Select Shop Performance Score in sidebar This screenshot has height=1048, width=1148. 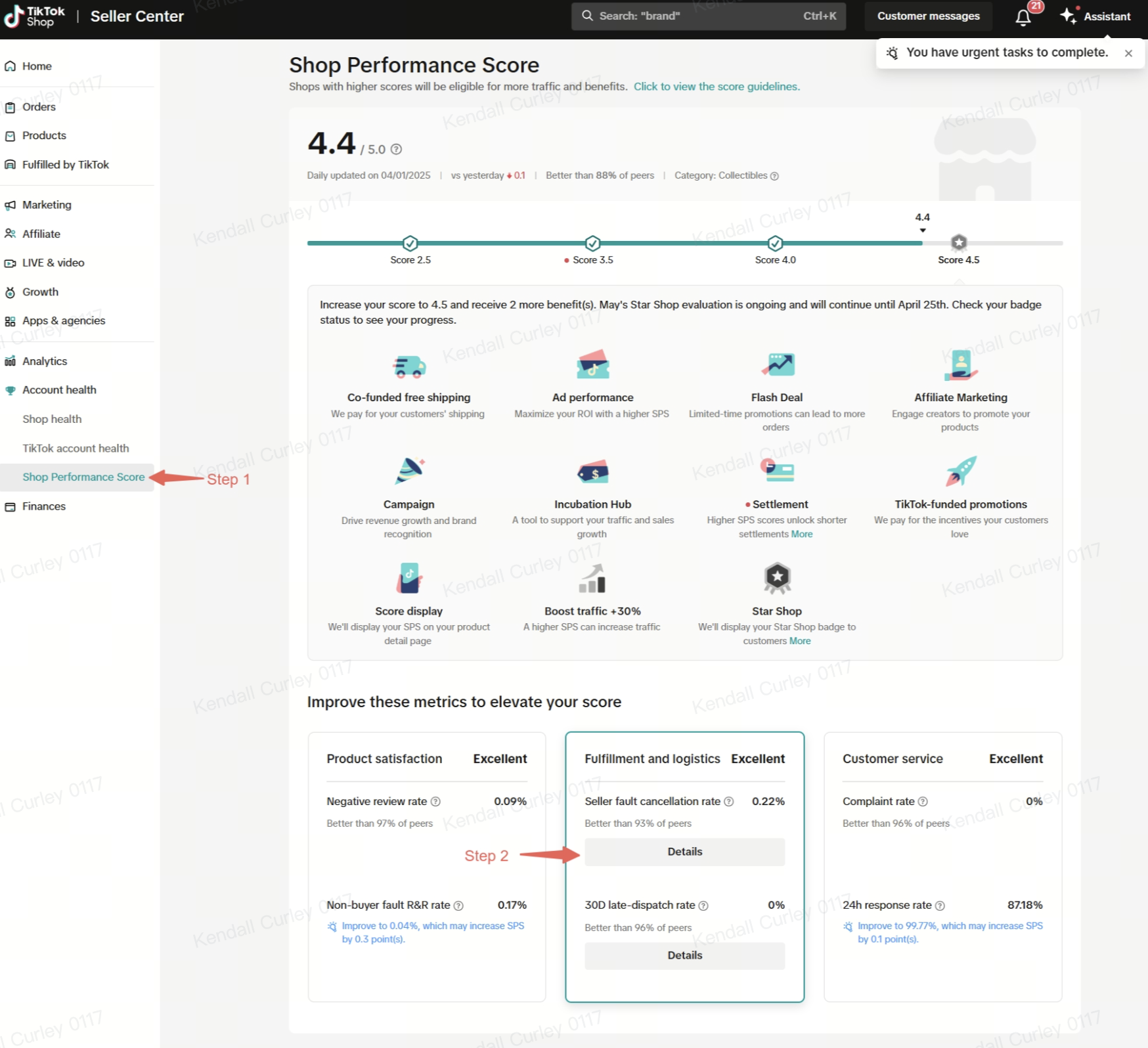click(83, 477)
